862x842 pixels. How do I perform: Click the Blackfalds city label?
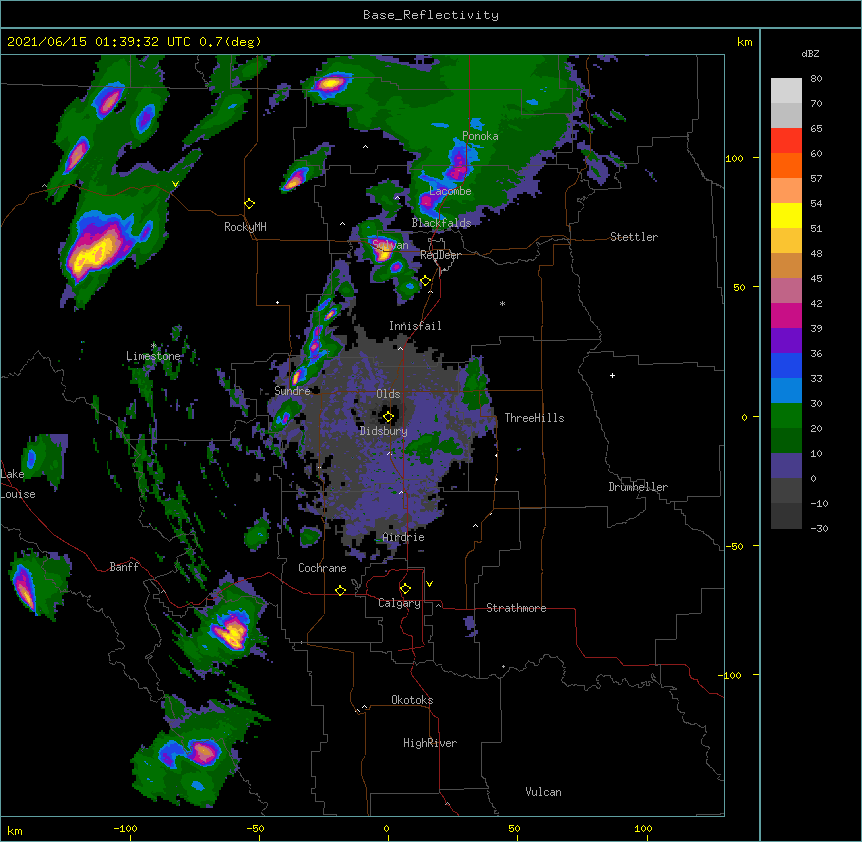441,223
